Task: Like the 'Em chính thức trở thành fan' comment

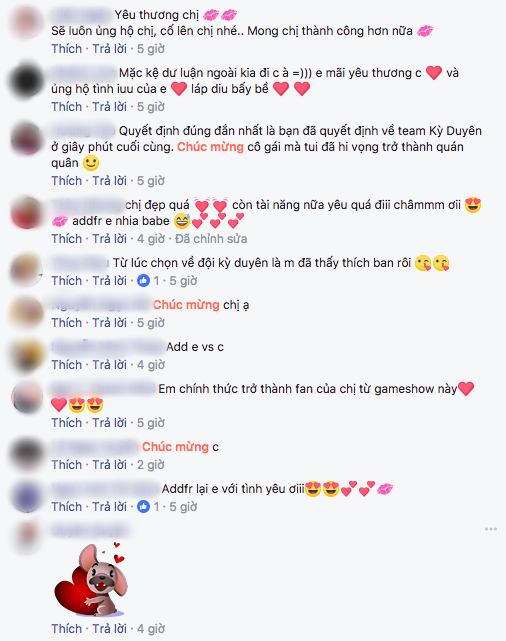Action: (x=67, y=422)
